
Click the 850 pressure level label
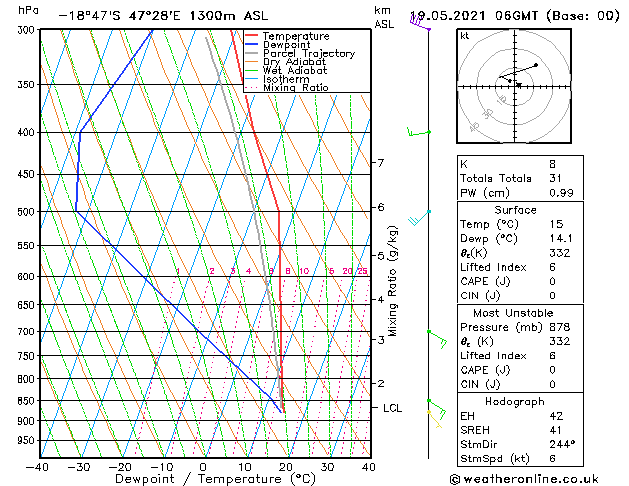28,401
